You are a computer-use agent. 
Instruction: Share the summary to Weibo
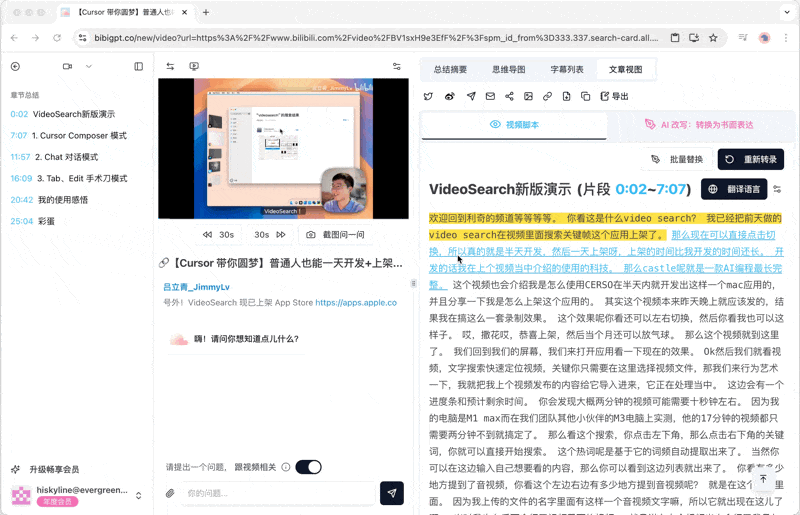(449, 96)
